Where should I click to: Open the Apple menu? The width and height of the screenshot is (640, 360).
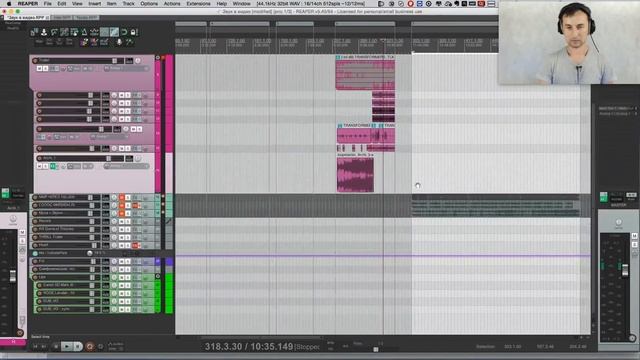coord(9,4)
